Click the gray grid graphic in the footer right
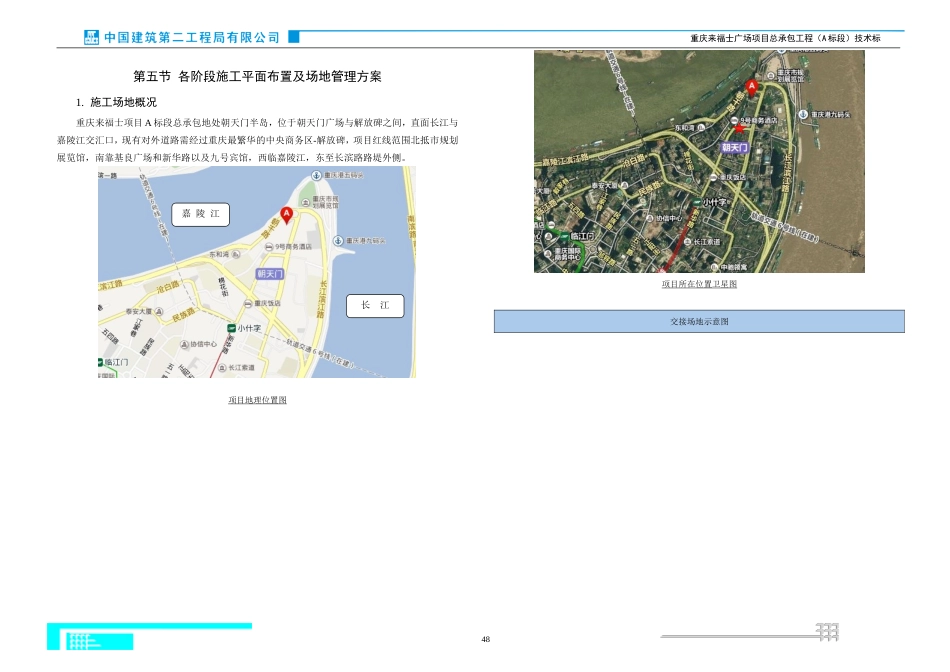 [x=827, y=632]
